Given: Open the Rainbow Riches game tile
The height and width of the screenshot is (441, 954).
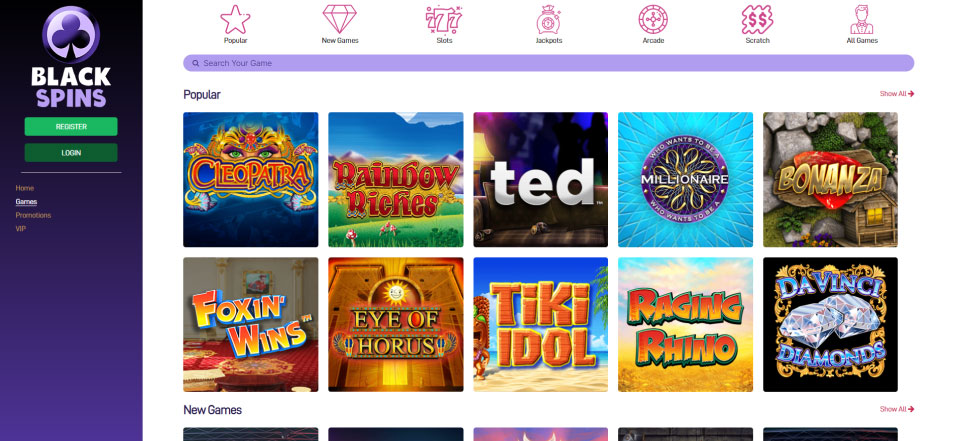Looking at the screenshot, I should 395,179.
